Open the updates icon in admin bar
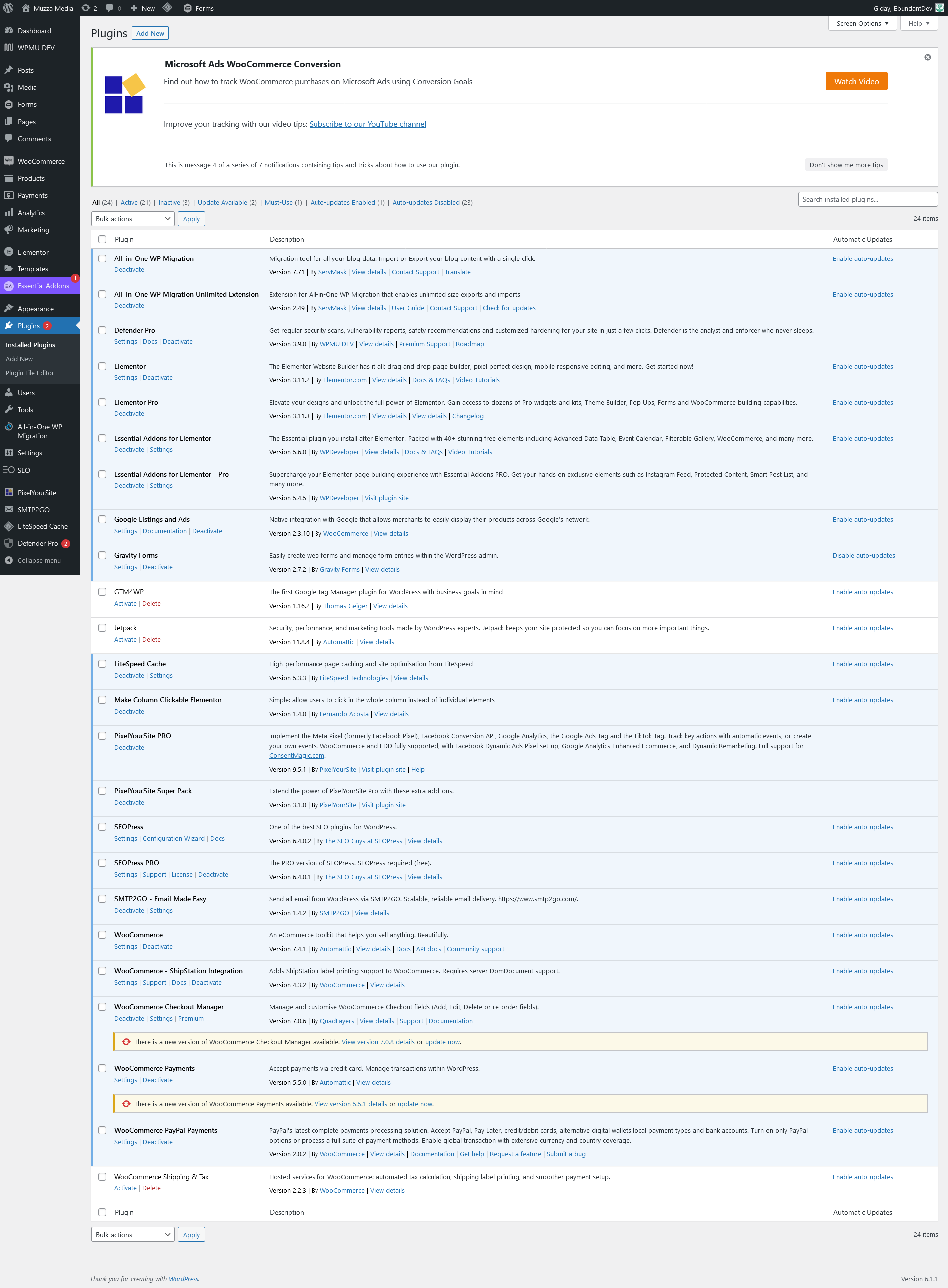 [86, 8]
